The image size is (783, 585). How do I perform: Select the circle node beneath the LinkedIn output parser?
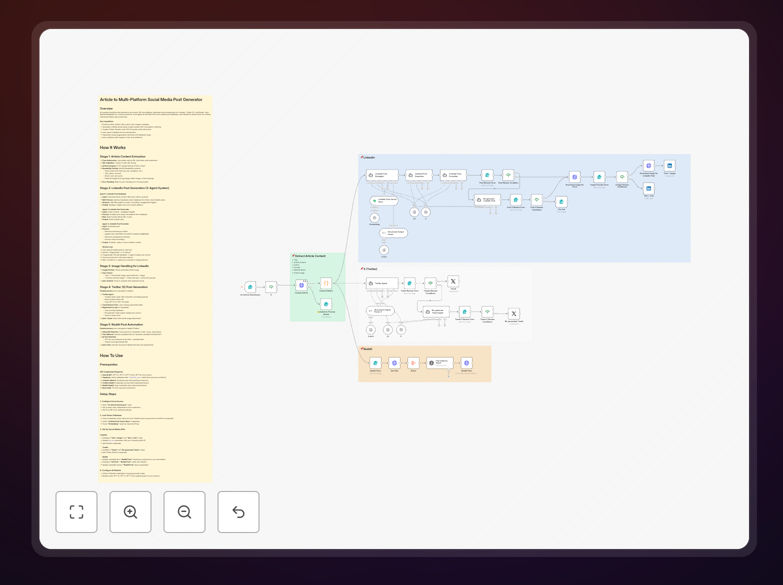(x=384, y=250)
